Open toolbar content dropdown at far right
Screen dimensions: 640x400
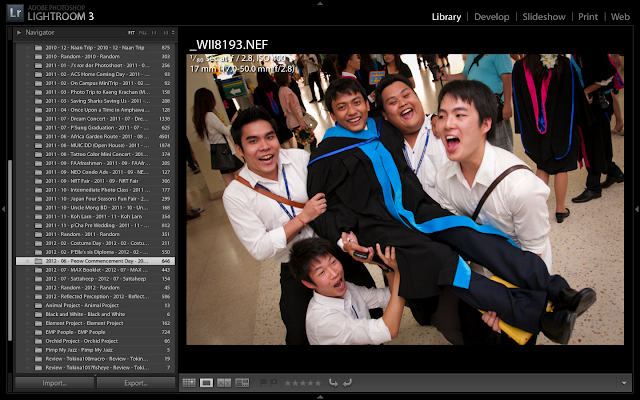(623, 382)
